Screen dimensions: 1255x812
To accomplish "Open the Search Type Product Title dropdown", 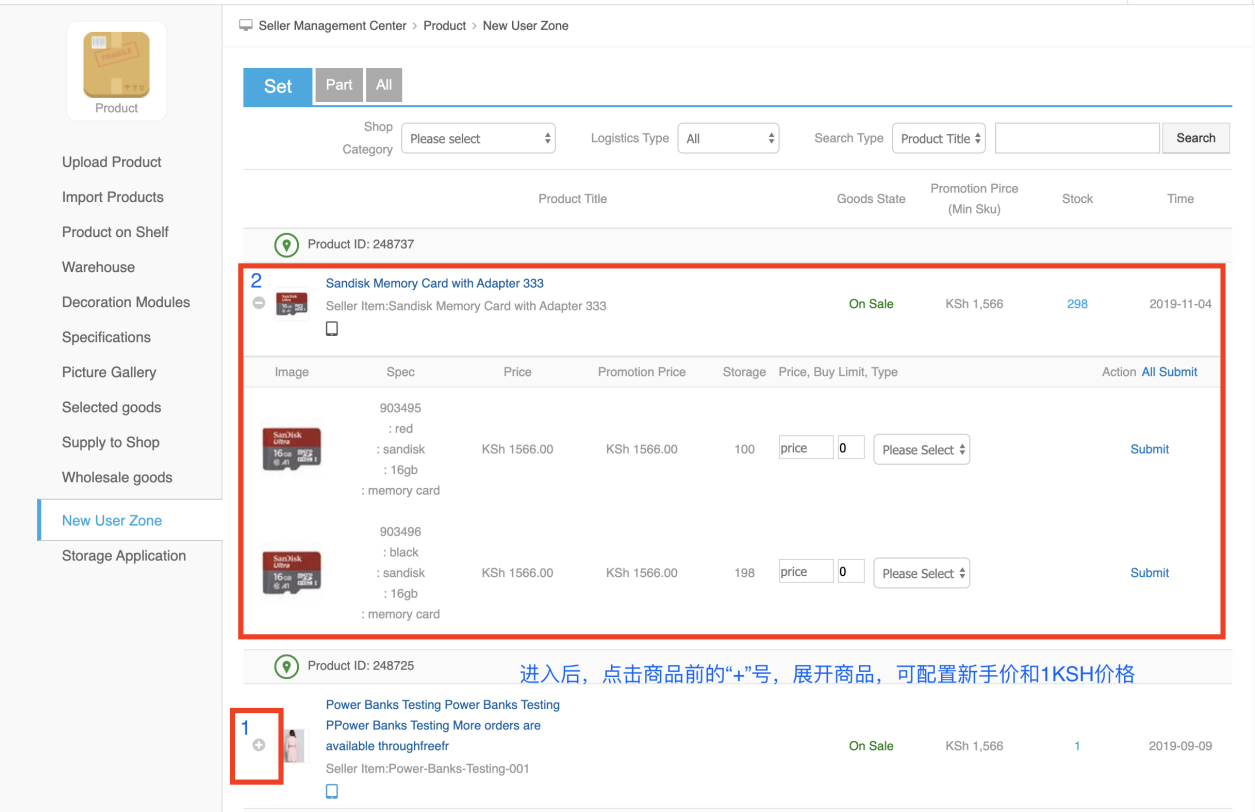I will [x=939, y=139].
